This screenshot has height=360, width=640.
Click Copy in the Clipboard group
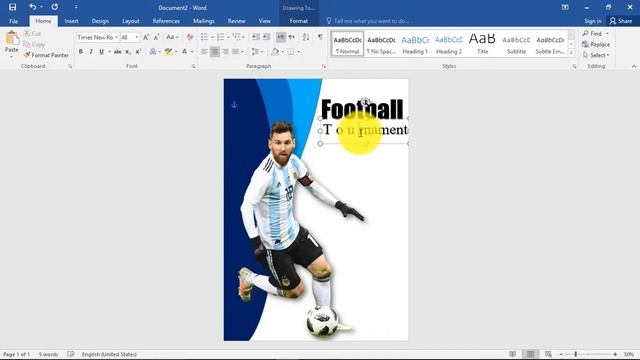tap(34, 44)
